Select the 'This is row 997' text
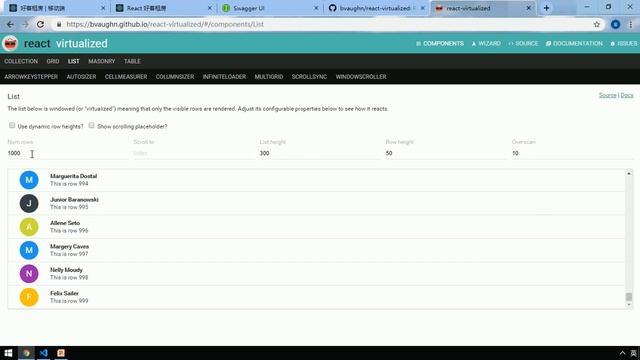This screenshot has height=360, width=640. pyautogui.click(x=69, y=254)
